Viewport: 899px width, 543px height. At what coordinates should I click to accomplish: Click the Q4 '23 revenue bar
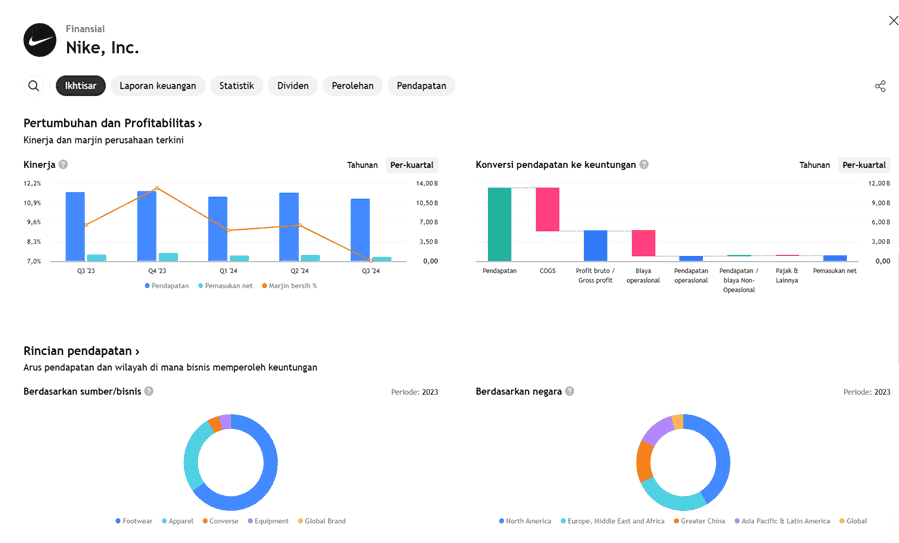[x=146, y=226]
